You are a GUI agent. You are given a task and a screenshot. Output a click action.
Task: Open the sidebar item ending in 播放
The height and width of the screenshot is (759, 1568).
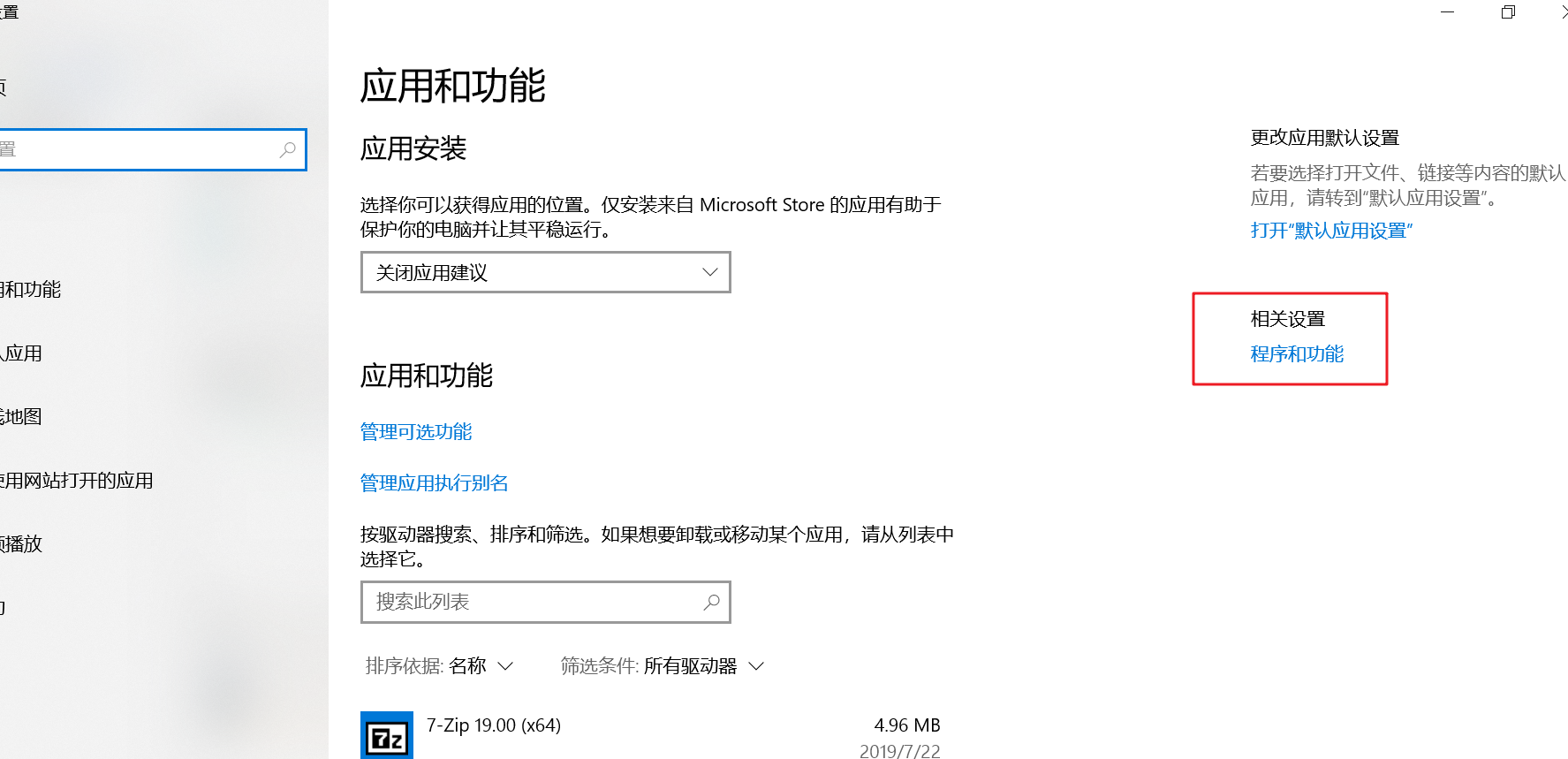click(21, 544)
